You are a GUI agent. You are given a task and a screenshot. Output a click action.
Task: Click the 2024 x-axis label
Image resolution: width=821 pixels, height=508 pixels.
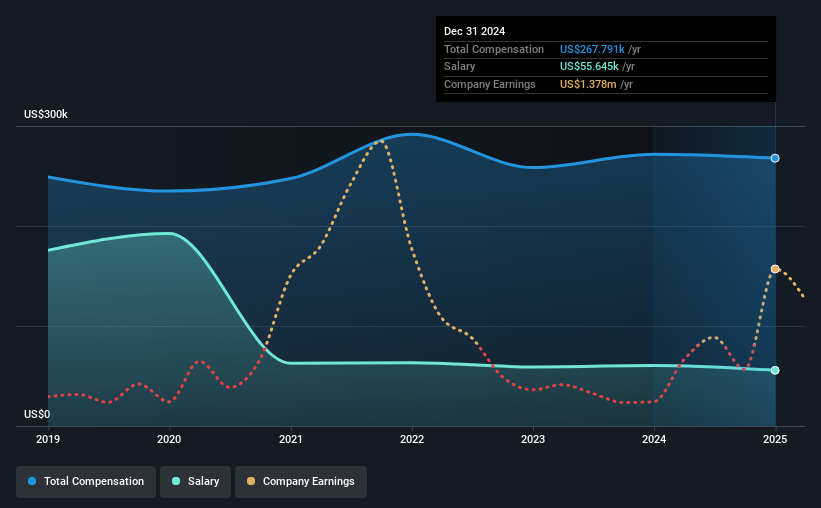[654, 439]
